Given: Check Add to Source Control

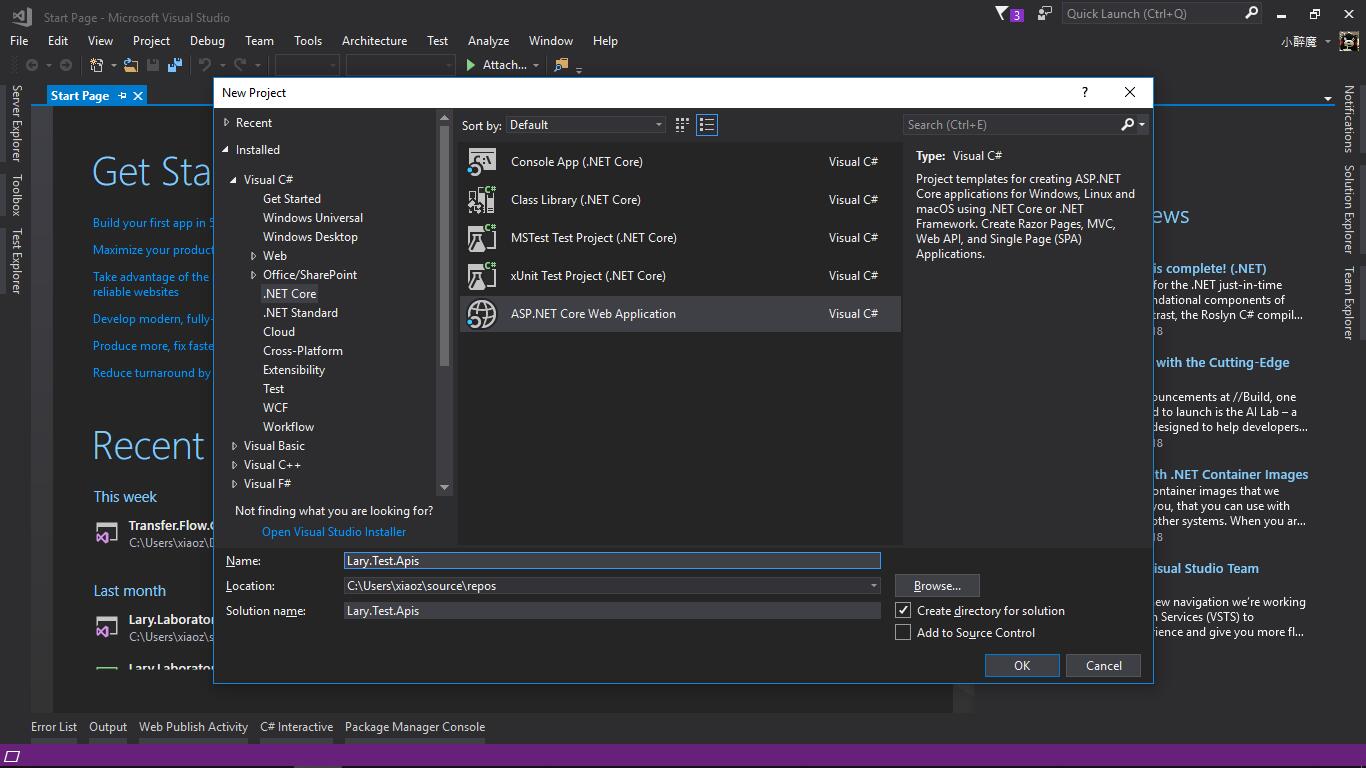Looking at the screenshot, I should 903,632.
